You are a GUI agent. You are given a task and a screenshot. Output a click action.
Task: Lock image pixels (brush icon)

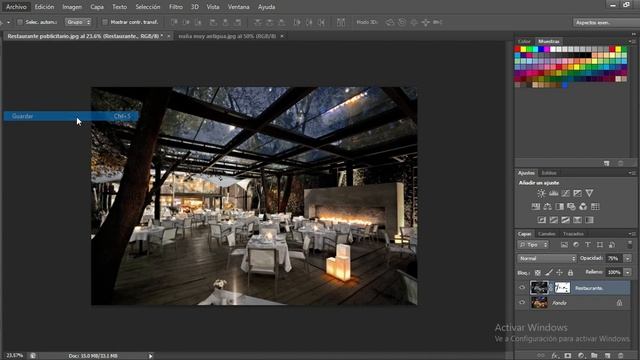click(x=549, y=272)
